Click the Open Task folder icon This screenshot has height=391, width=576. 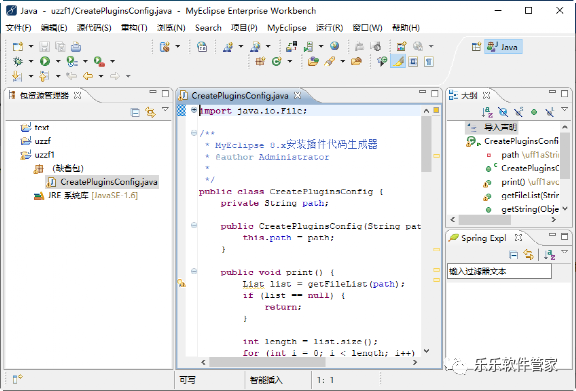click(356, 61)
